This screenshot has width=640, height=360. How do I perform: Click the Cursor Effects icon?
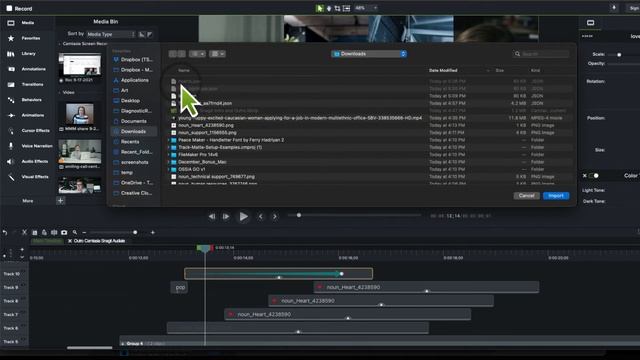pyautogui.click(x=11, y=131)
